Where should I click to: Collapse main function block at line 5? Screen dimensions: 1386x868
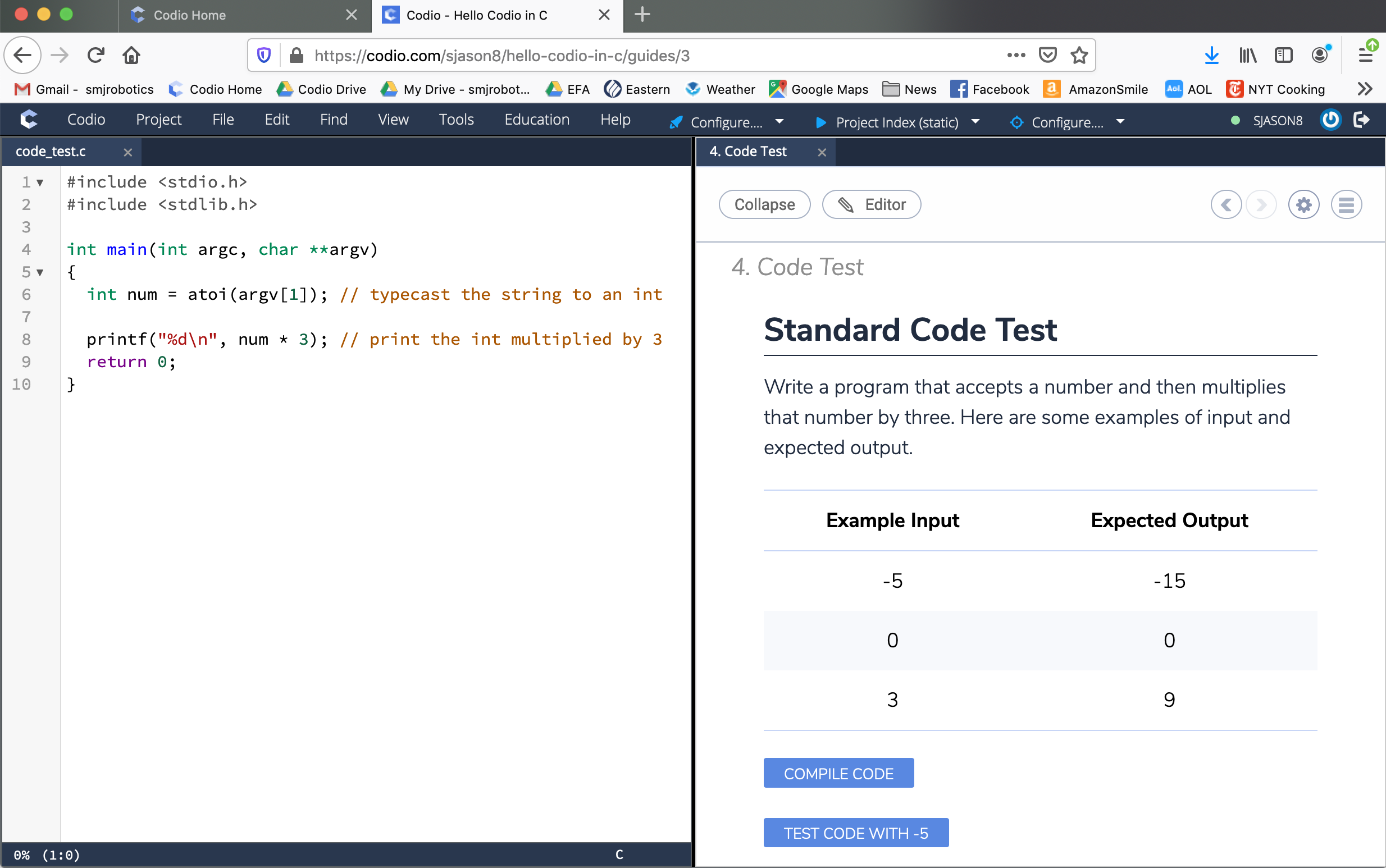pos(40,272)
